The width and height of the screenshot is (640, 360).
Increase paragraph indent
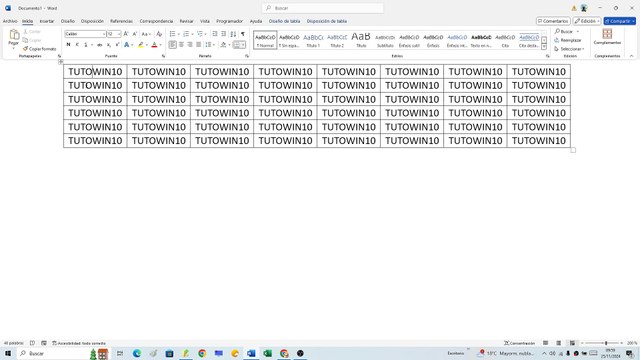point(224,34)
